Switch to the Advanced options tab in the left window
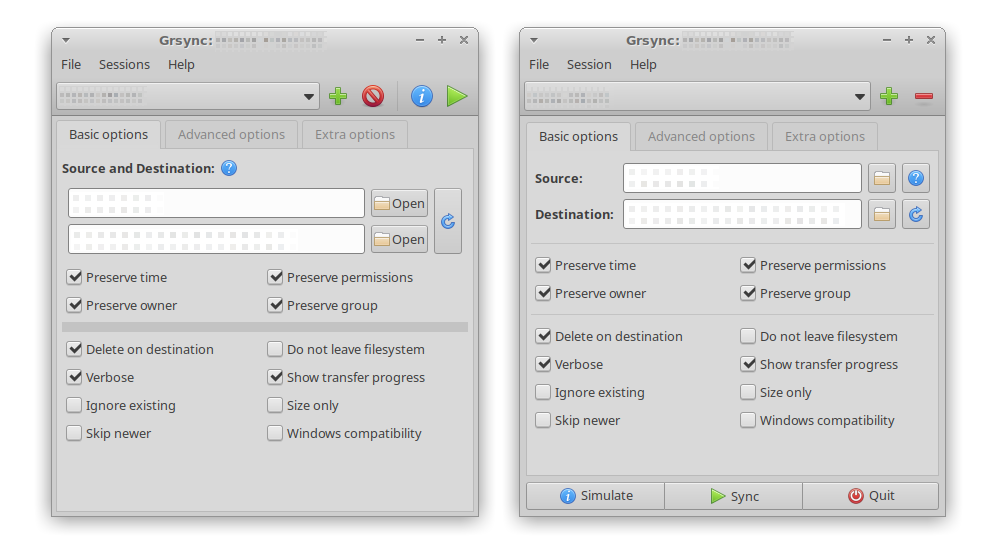This screenshot has height=546, width=997. click(231, 135)
